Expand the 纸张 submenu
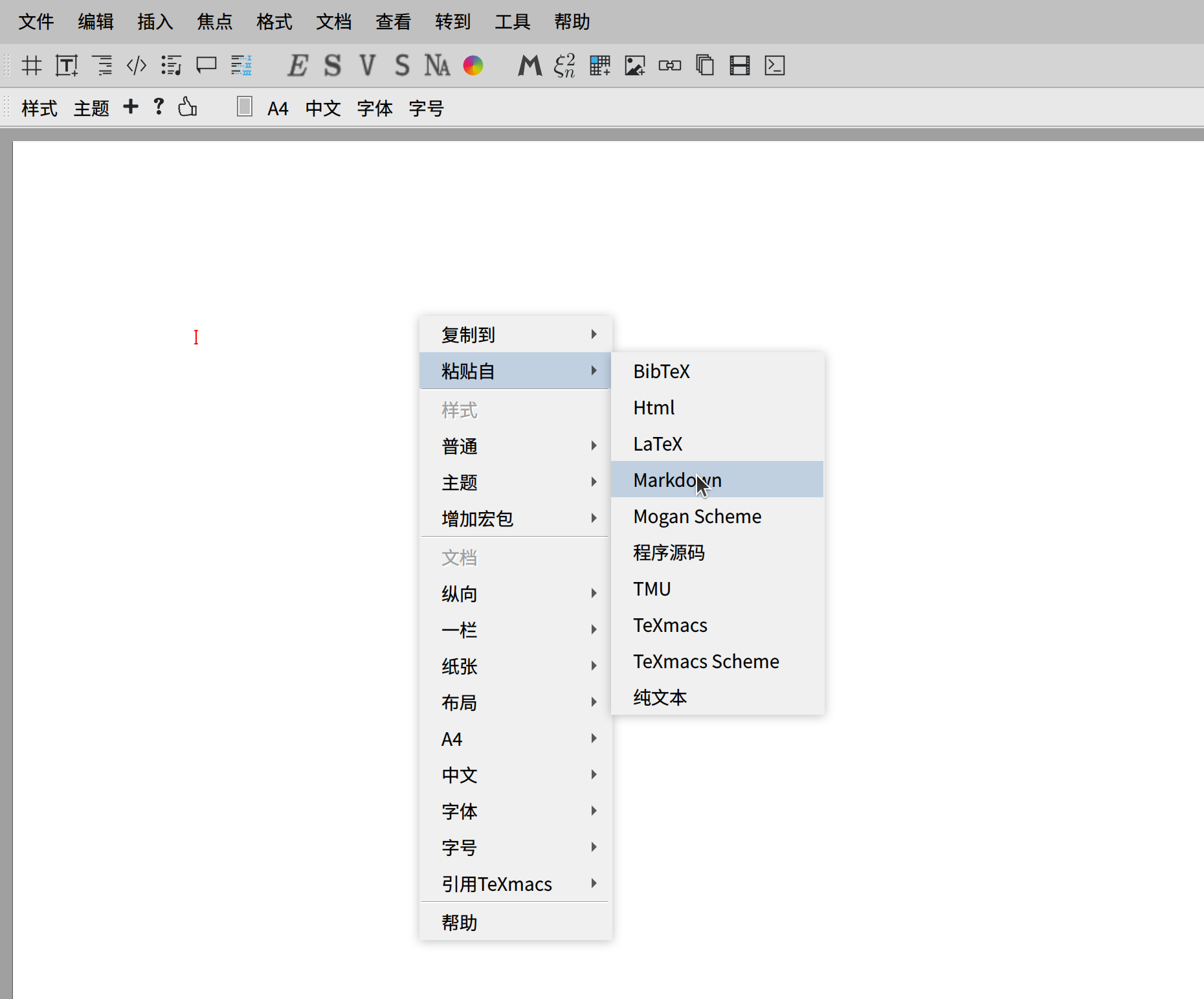This screenshot has width=1204, height=999. (x=515, y=666)
